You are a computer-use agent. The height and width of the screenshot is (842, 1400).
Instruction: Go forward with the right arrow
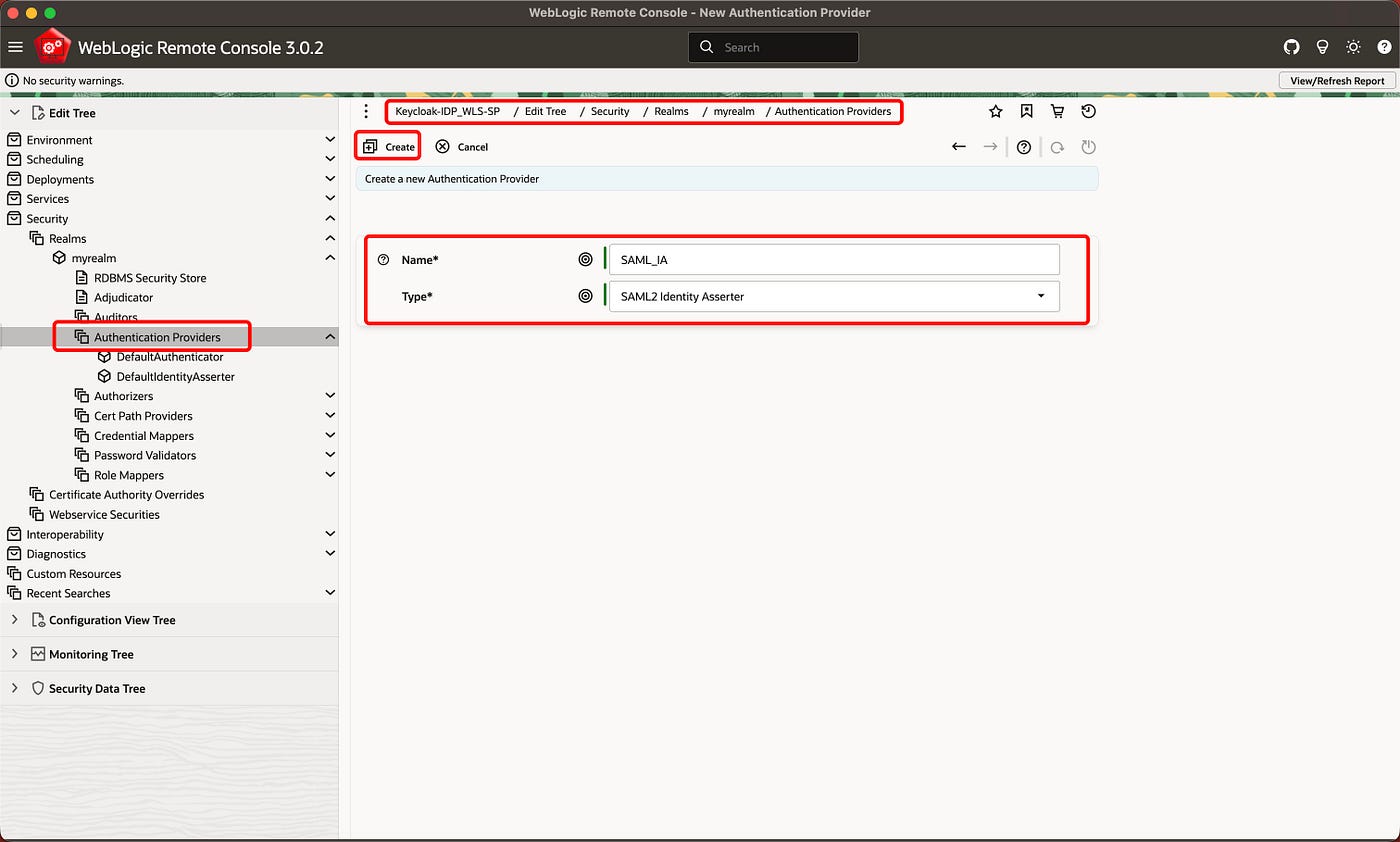(990, 147)
